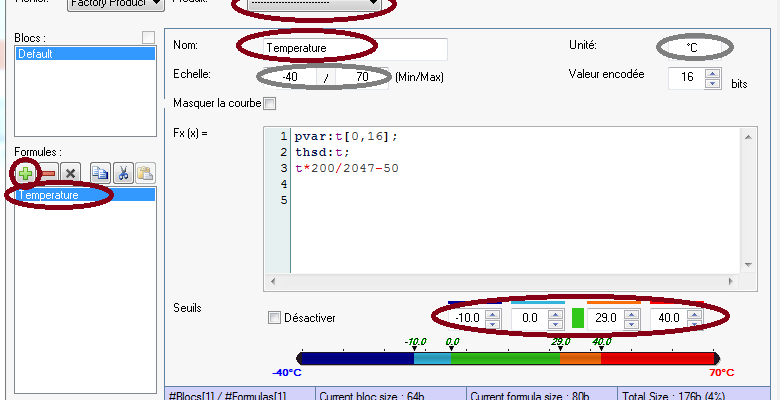Decrease the 29.0 threshold value

pos(632,324)
